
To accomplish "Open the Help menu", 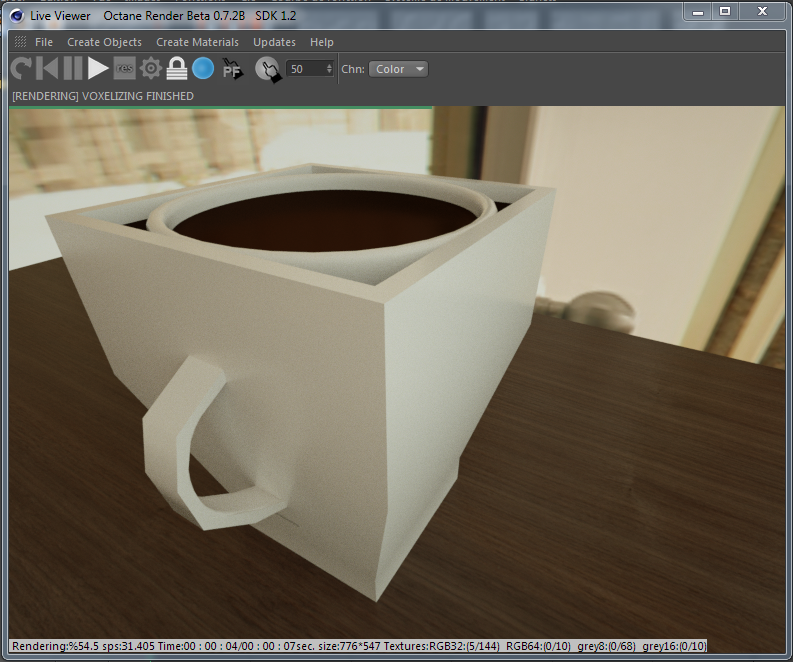I will [322, 42].
